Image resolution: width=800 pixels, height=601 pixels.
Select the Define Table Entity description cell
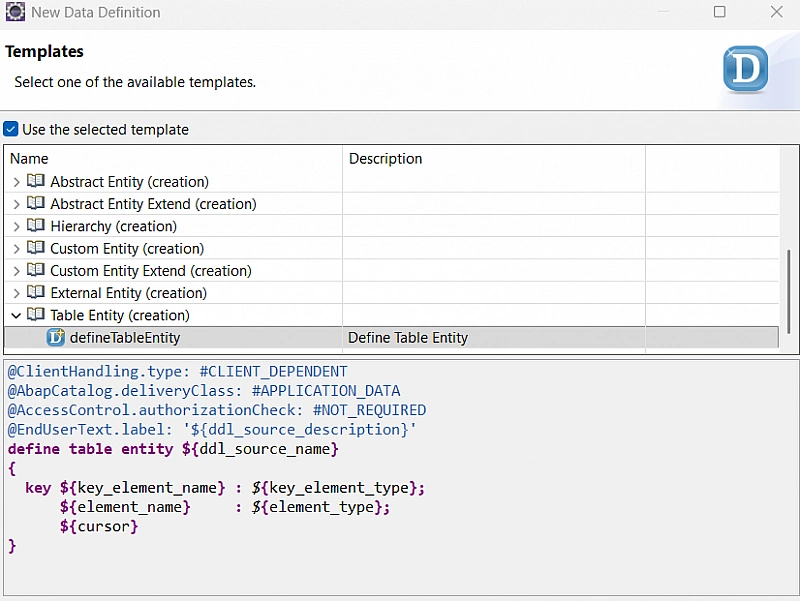point(408,338)
